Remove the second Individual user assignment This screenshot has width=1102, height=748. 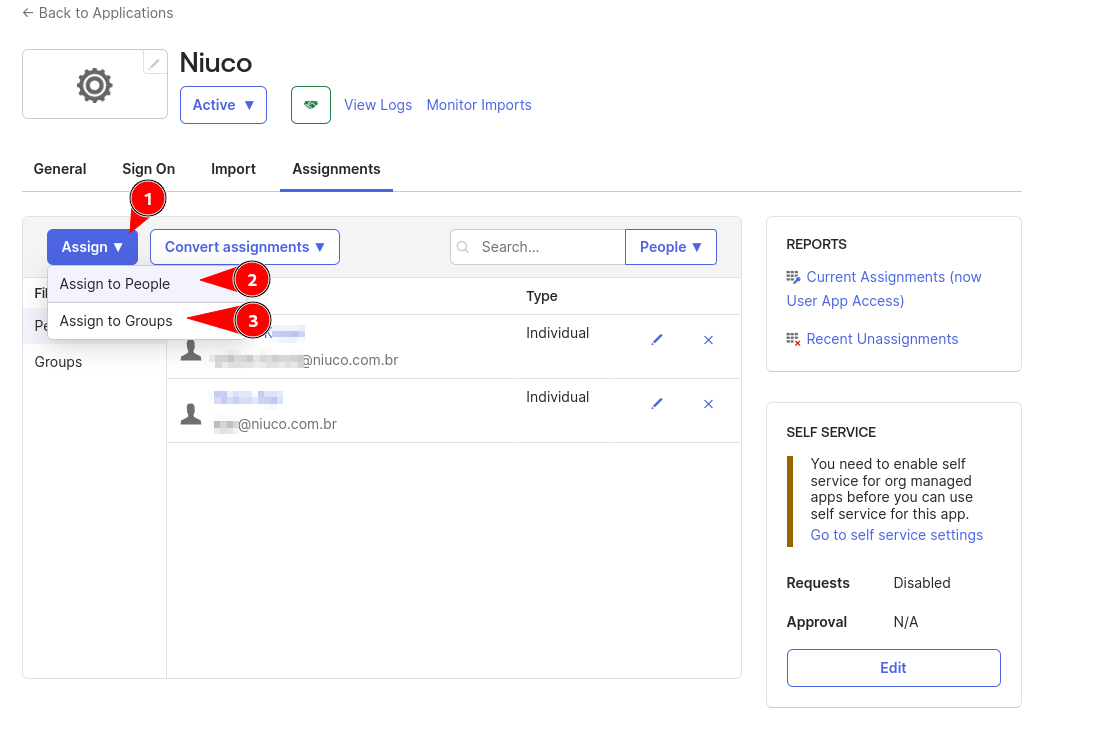(708, 404)
